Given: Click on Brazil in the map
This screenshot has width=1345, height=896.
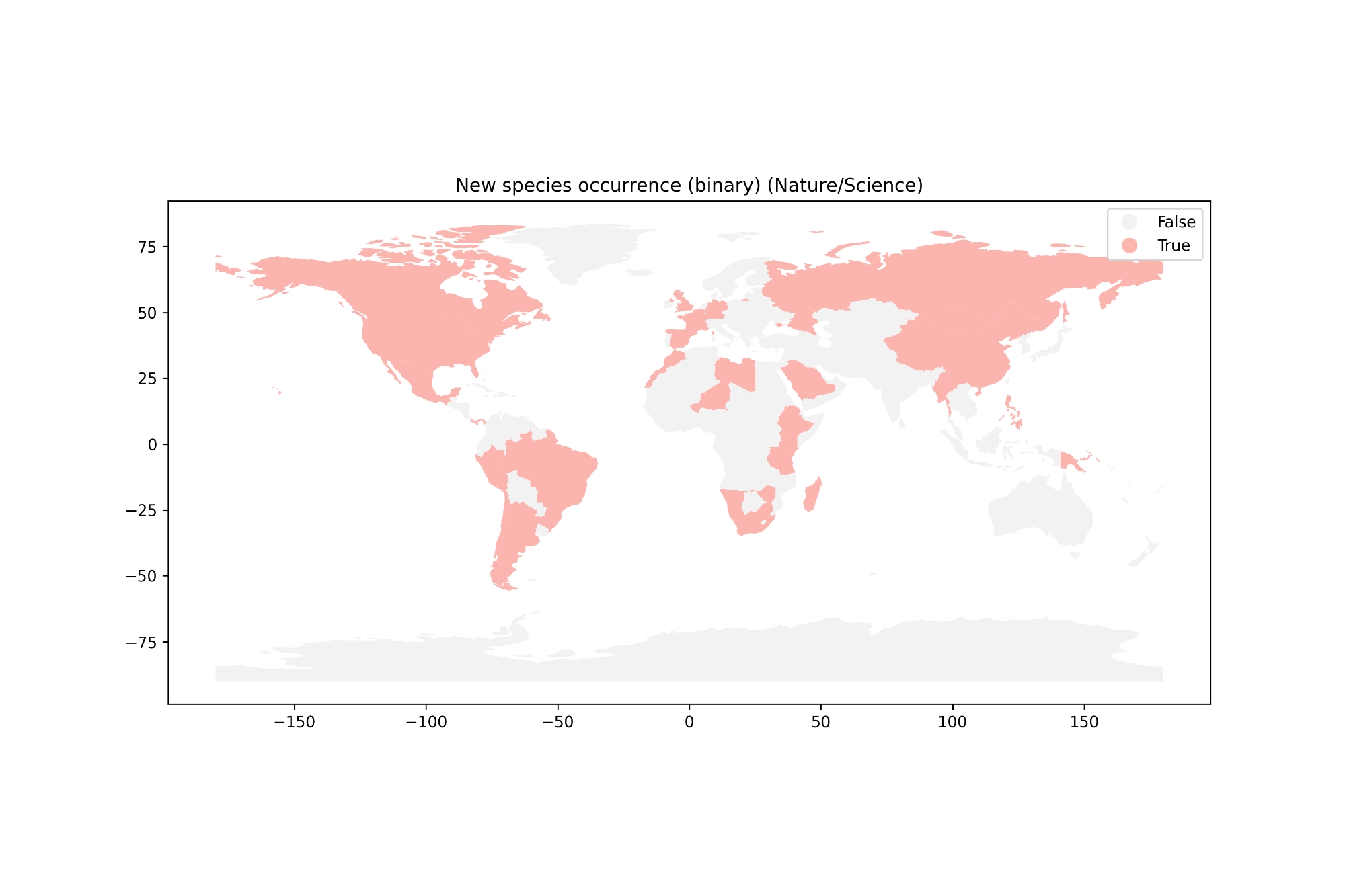Looking at the screenshot, I should (x=558, y=474).
